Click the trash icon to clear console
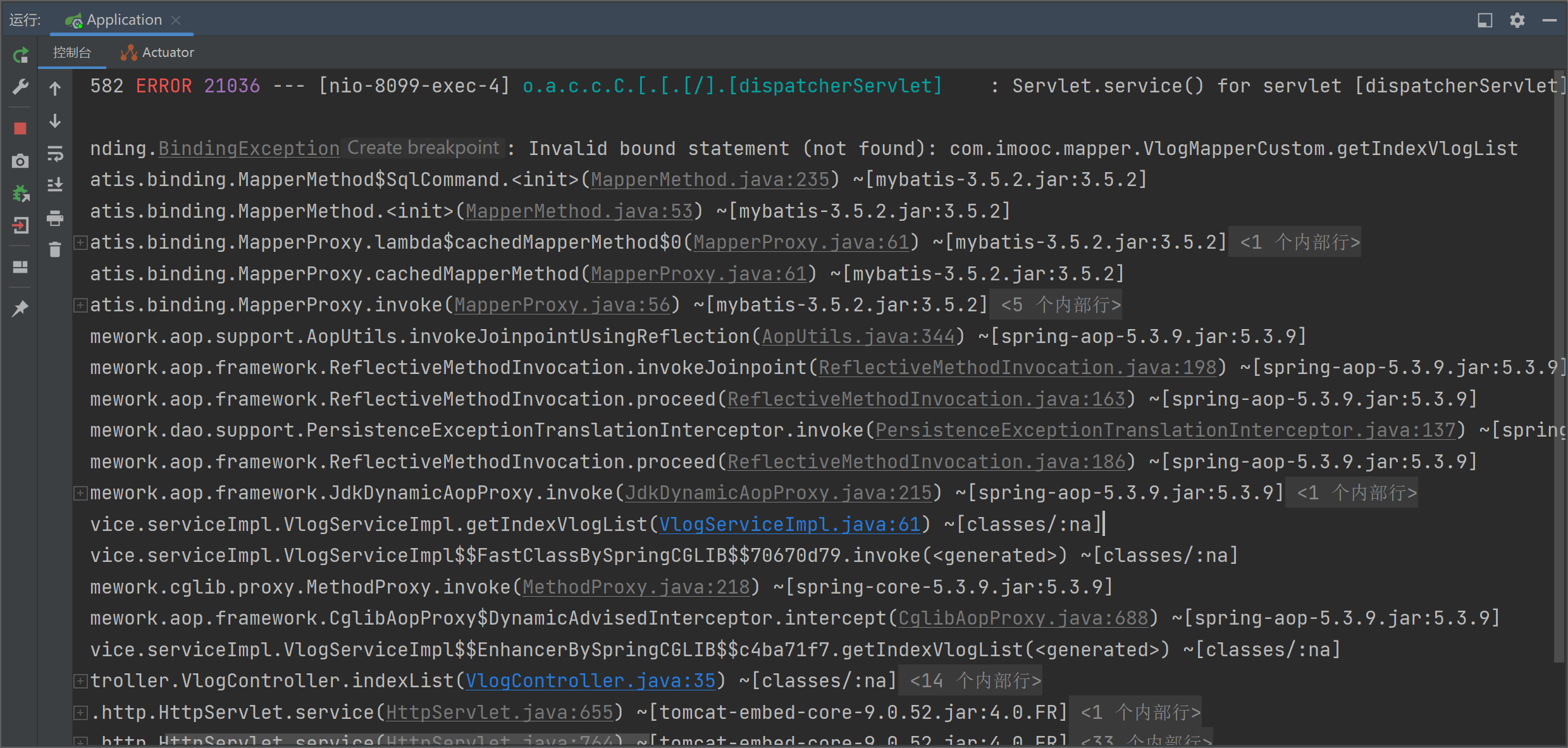This screenshot has width=1568, height=748. pyautogui.click(x=55, y=250)
